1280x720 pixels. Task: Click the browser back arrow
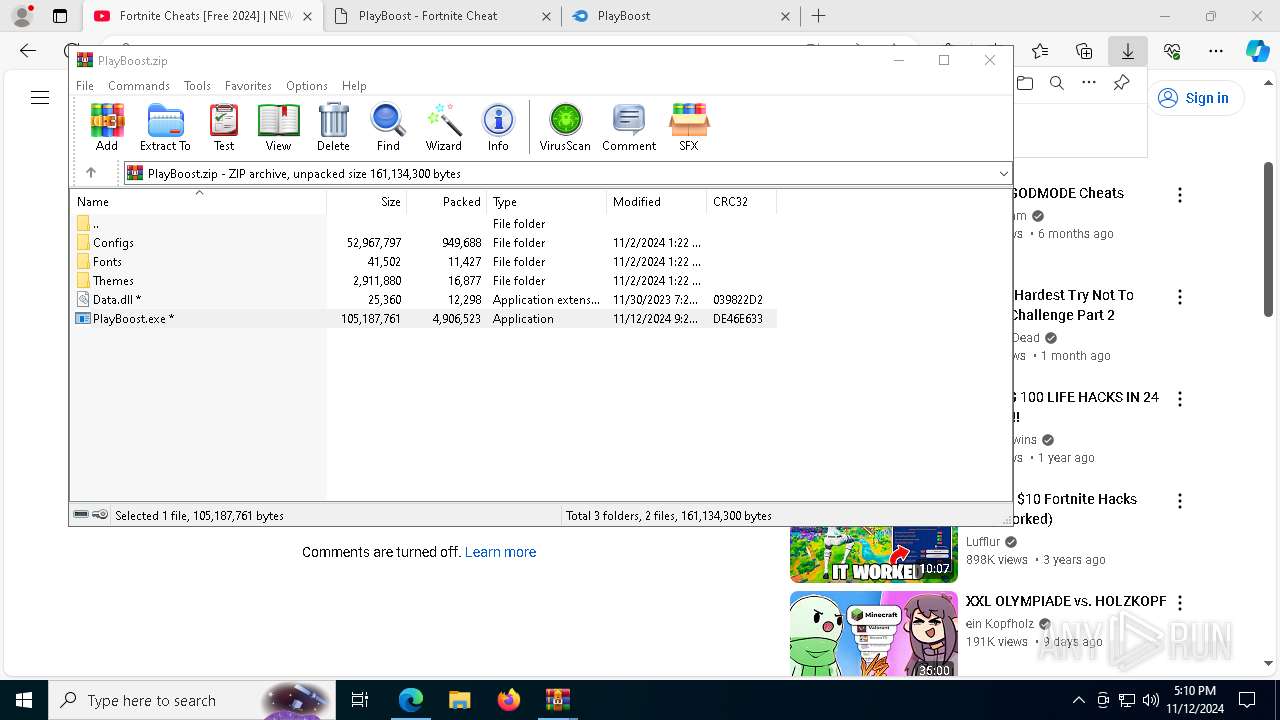pos(28,51)
